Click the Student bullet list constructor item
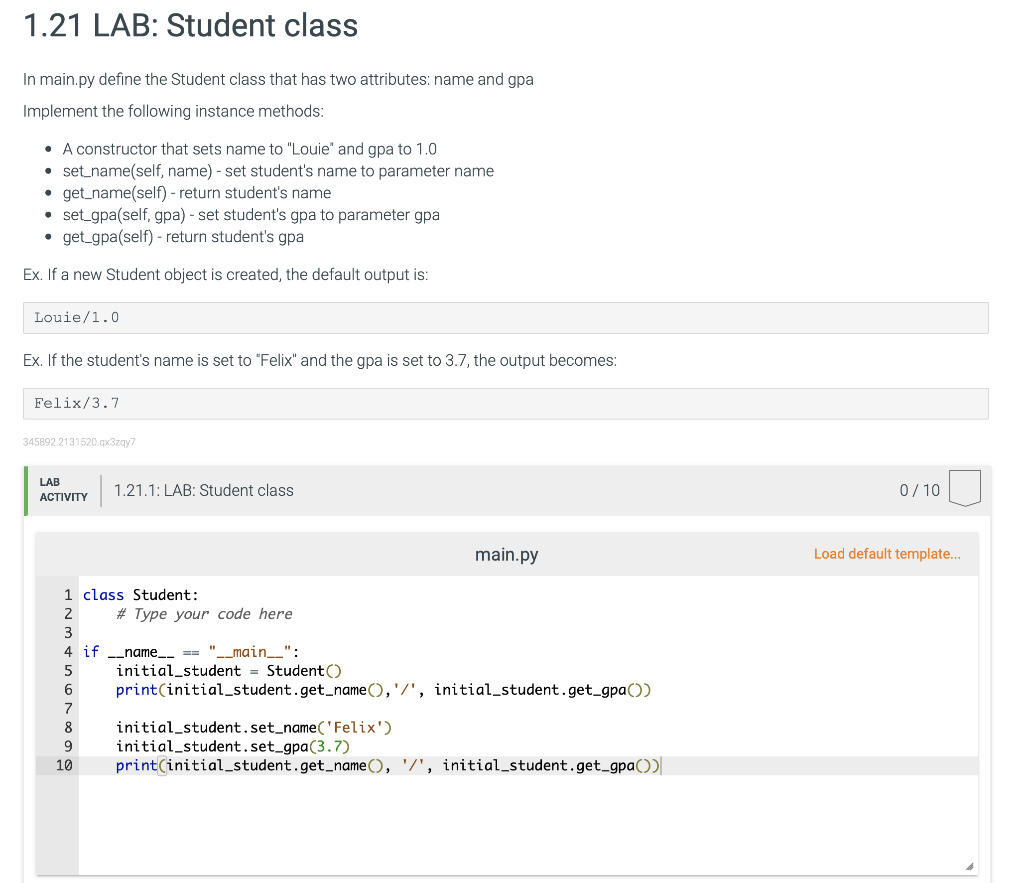Screen dimensions: 1024x883 (251, 148)
